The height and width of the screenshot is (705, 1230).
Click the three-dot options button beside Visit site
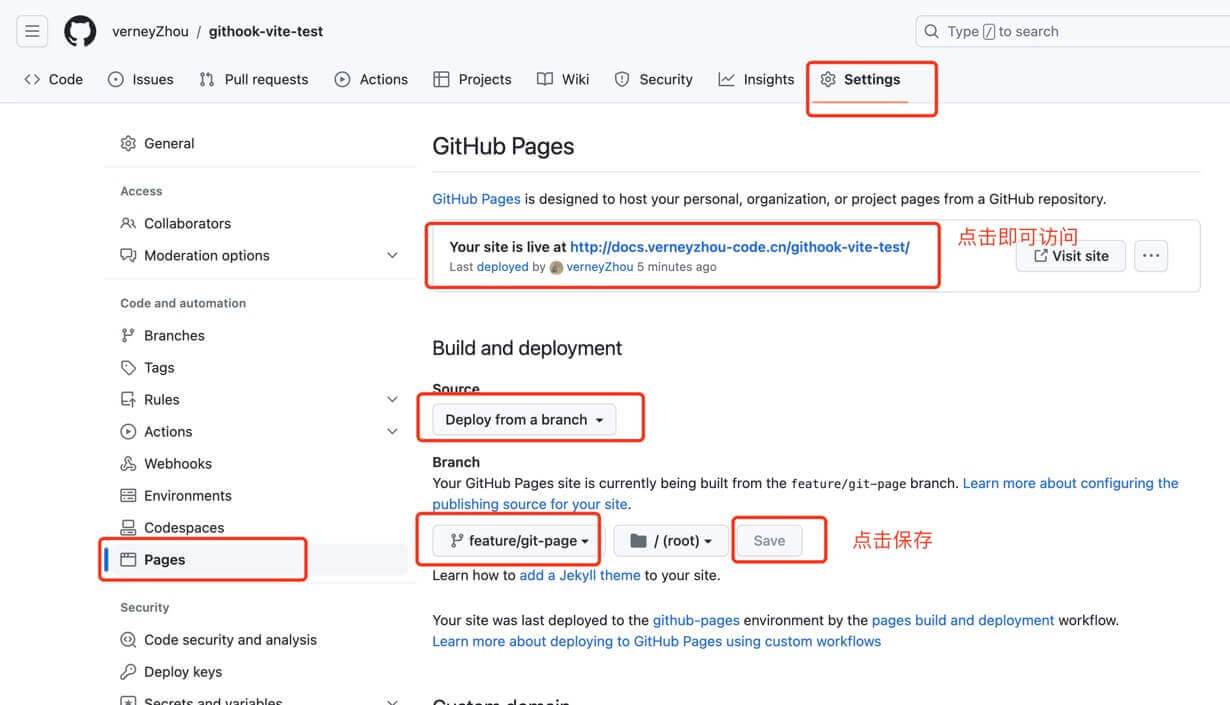[x=1151, y=256]
